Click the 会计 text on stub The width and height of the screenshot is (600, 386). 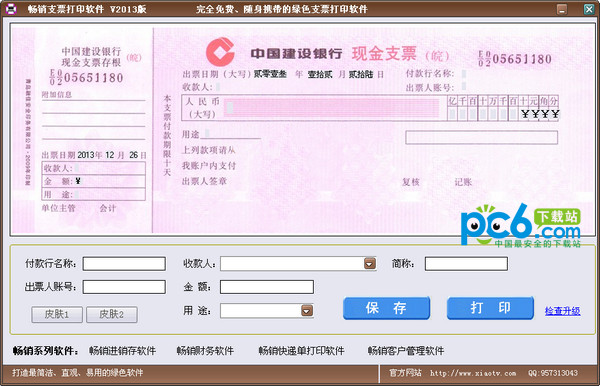108,208
